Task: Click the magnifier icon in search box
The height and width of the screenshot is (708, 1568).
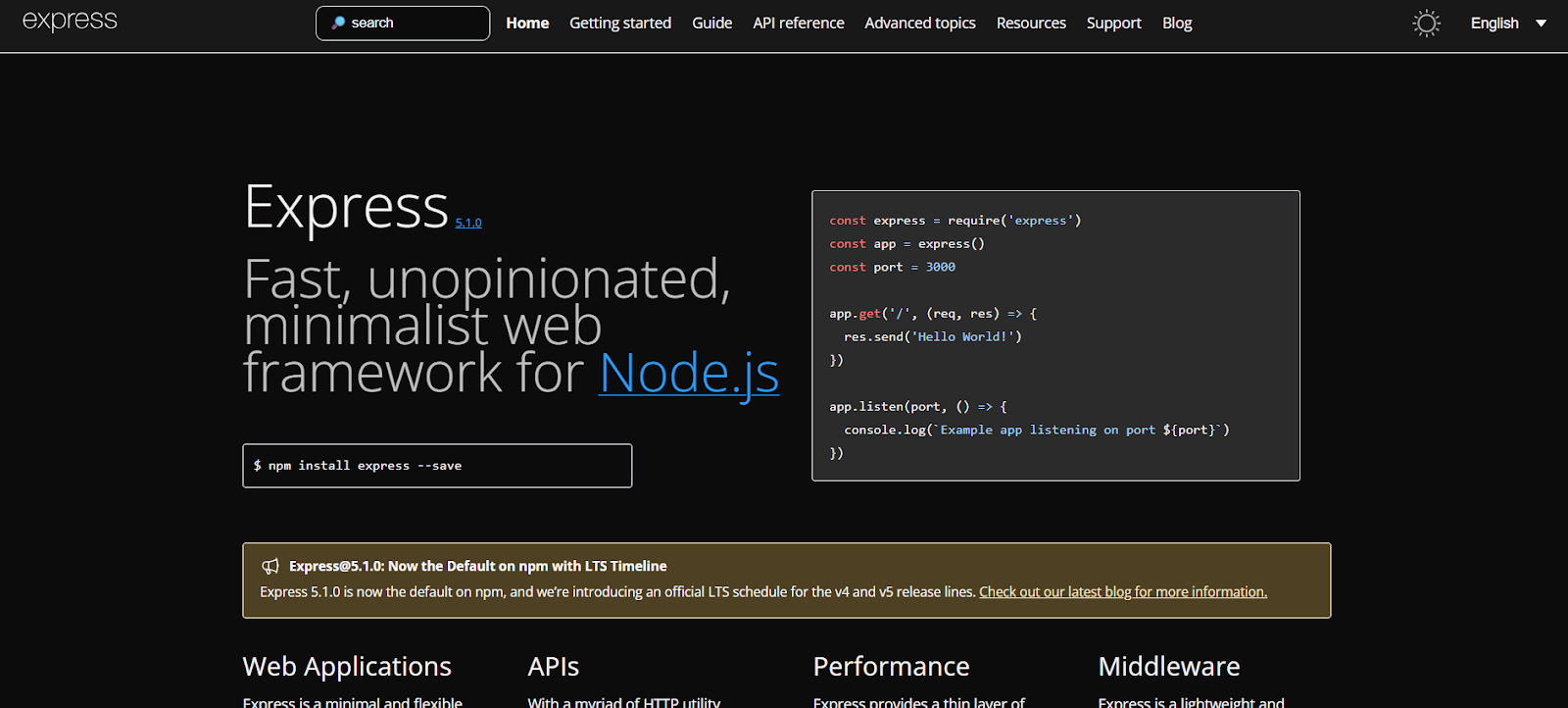Action: point(338,23)
